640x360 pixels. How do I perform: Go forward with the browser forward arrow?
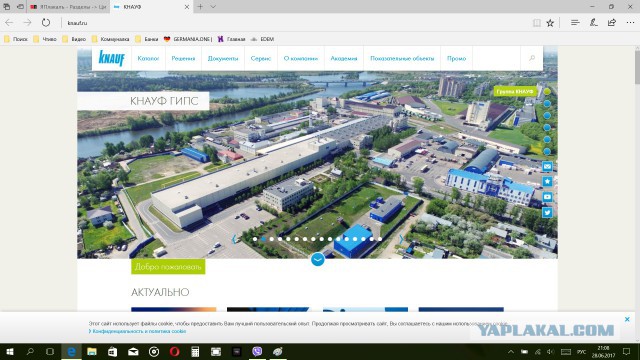tap(27, 23)
